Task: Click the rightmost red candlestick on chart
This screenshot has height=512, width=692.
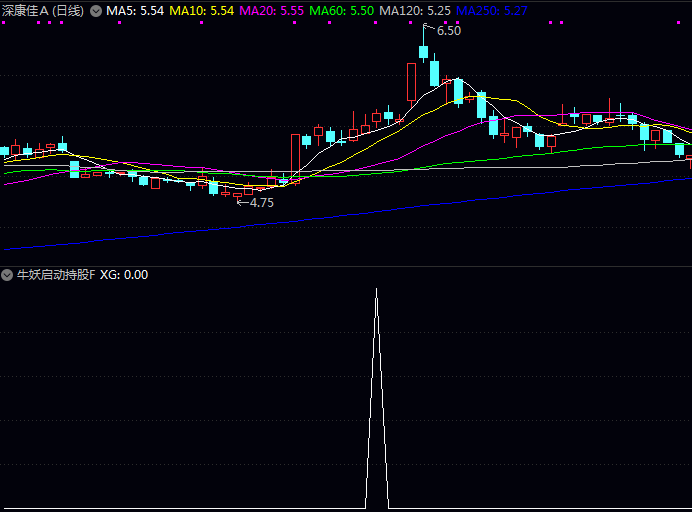Action: tap(688, 162)
